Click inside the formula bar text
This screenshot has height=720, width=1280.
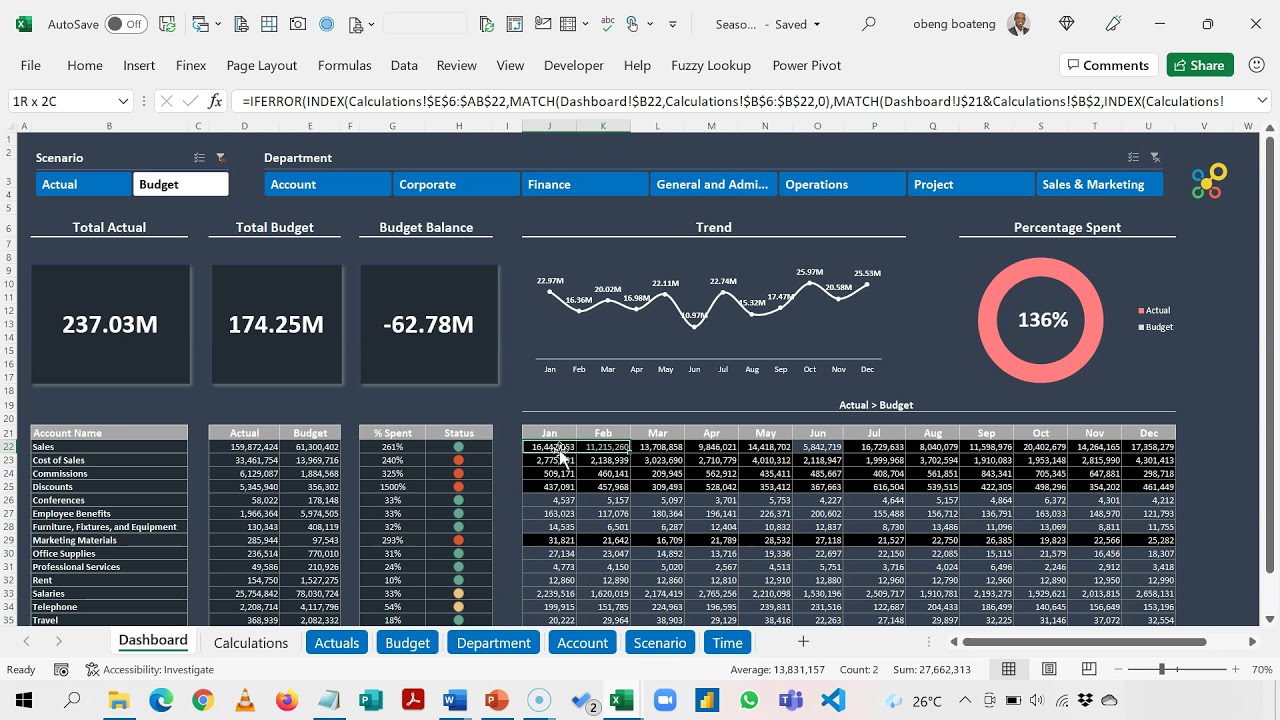pyautogui.click(x=740, y=101)
